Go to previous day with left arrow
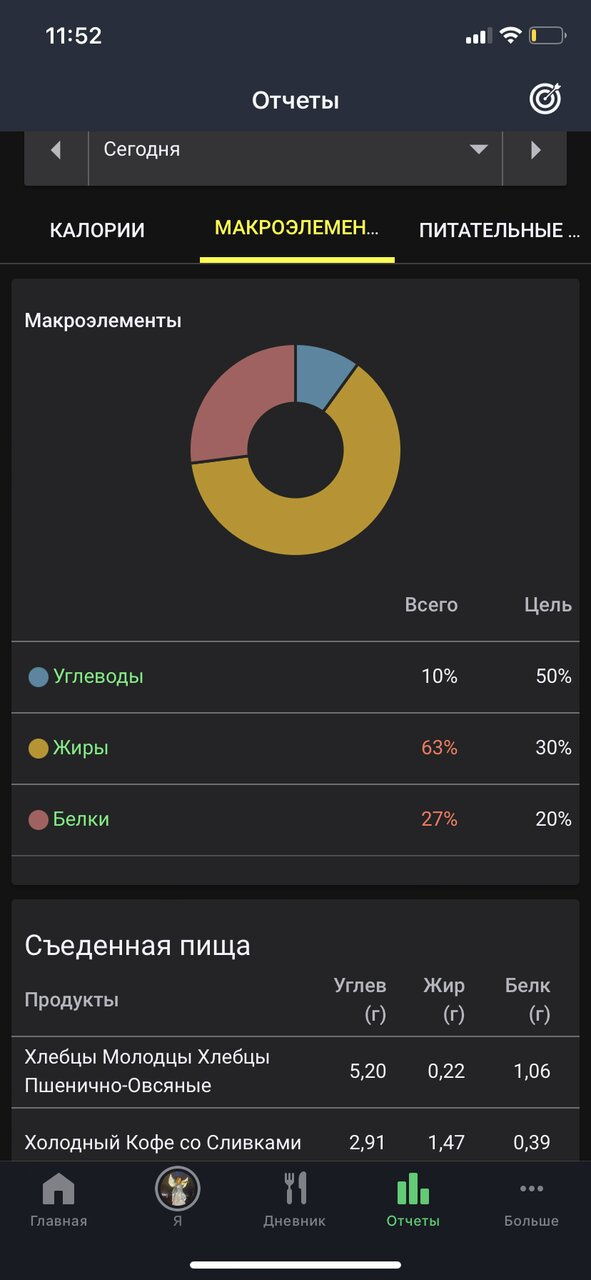This screenshot has width=591, height=1280. click(56, 150)
